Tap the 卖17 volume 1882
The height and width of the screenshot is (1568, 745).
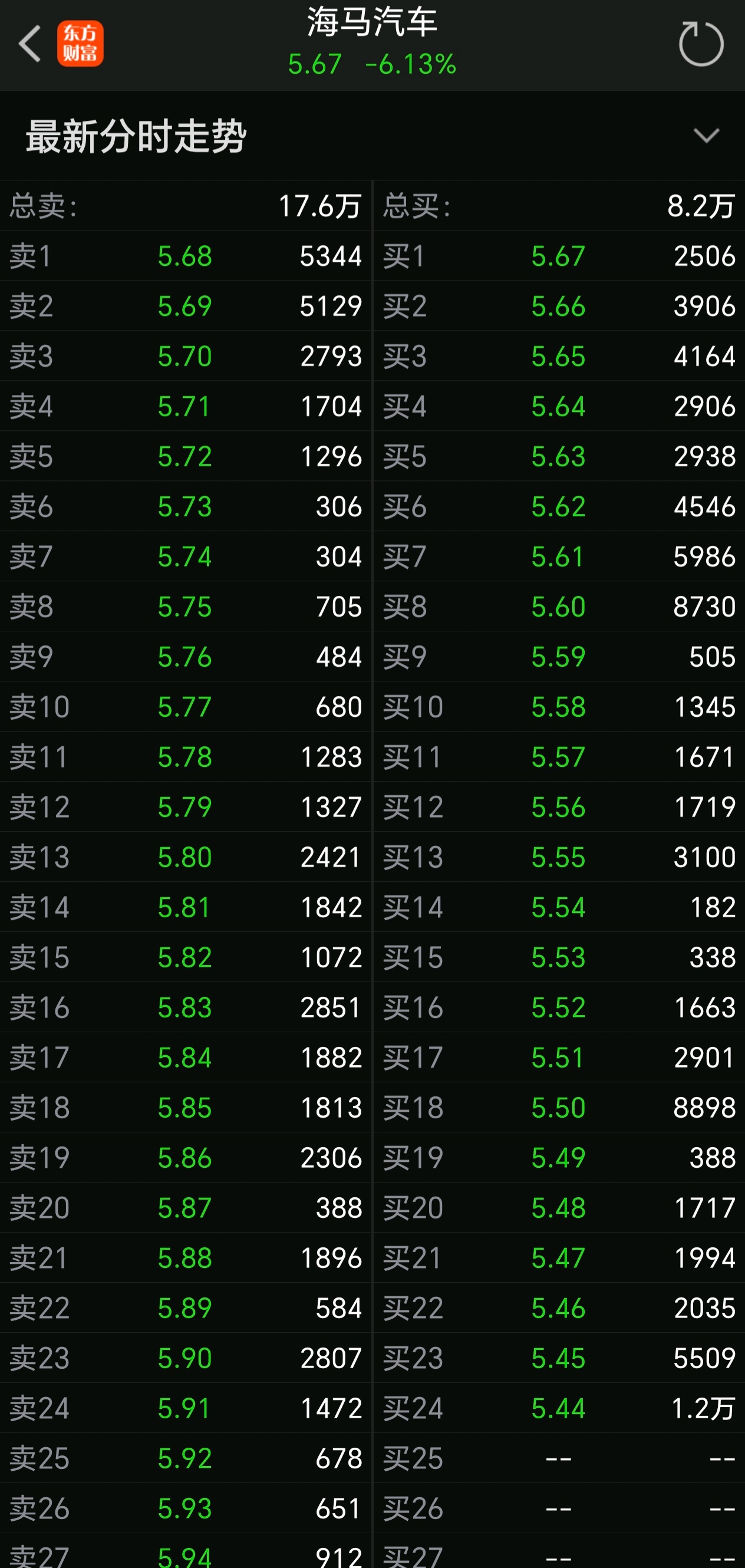click(x=331, y=1058)
